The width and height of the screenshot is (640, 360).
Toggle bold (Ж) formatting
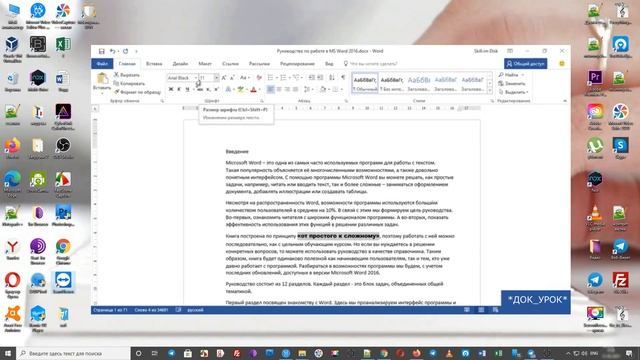click(171, 89)
